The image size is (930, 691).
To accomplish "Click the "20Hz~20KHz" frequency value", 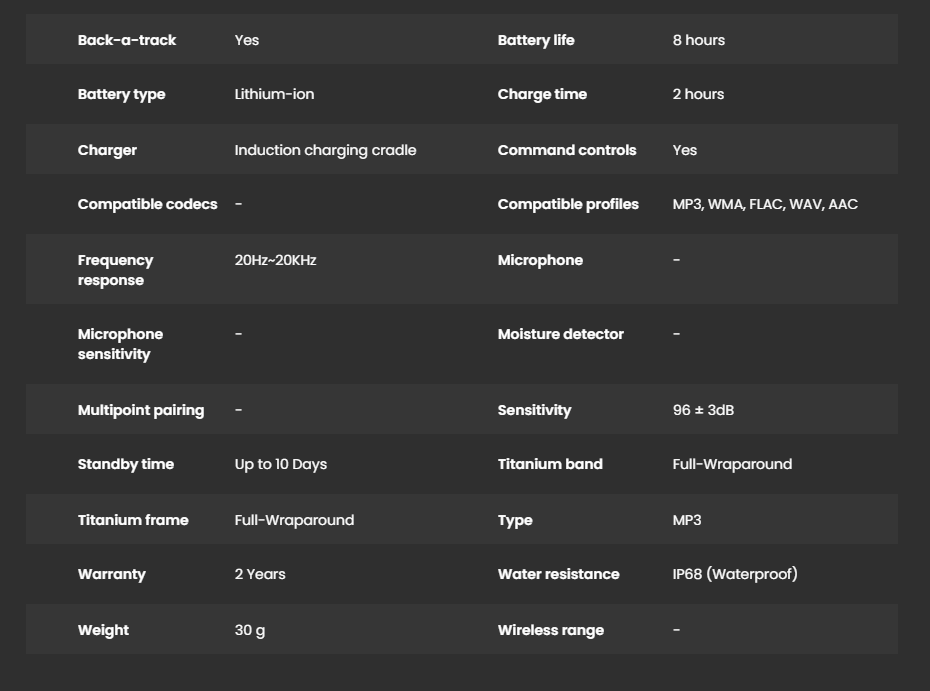I will click(x=275, y=260).
